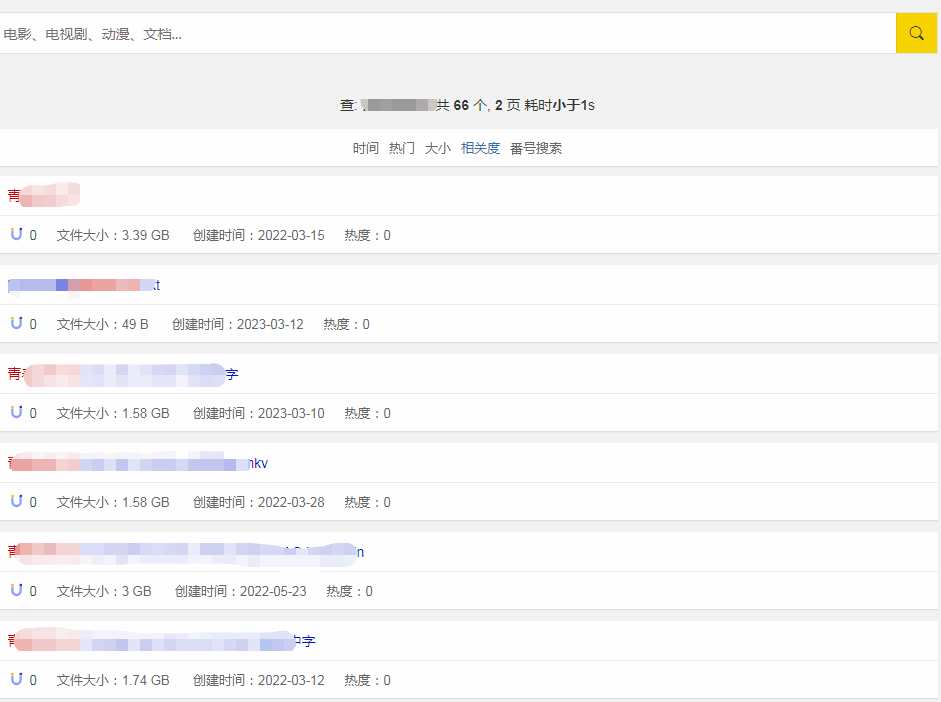This screenshot has width=941, height=702.
Task: Click magnet icon for the 2023-03-10 result
Action: tap(17, 412)
